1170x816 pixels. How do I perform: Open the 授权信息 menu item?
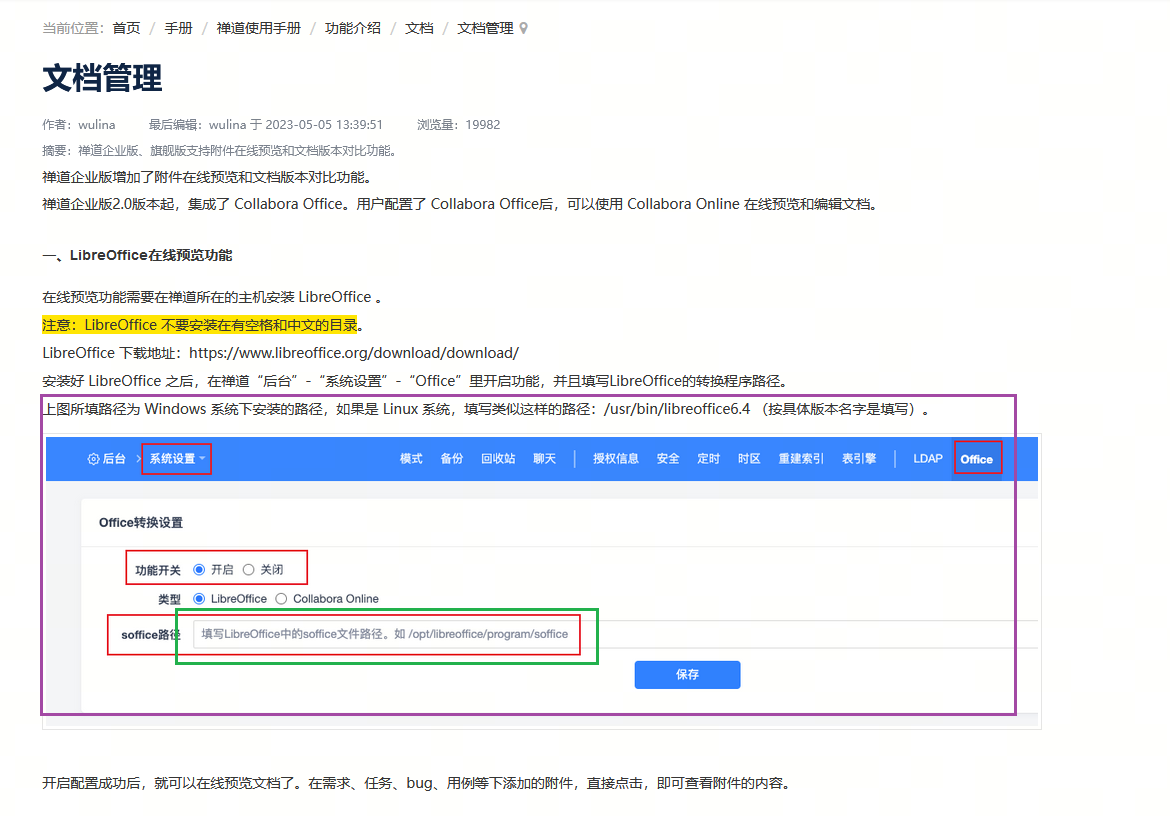click(x=616, y=459)
